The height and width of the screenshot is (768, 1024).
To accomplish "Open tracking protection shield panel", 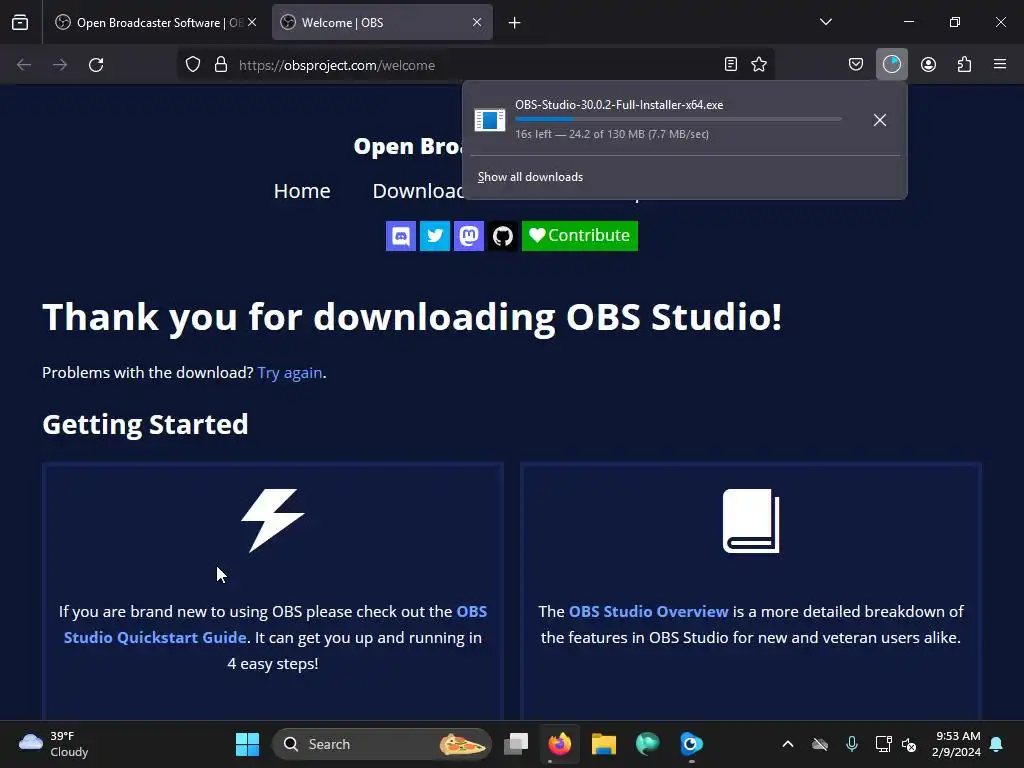I will (193, 65).
